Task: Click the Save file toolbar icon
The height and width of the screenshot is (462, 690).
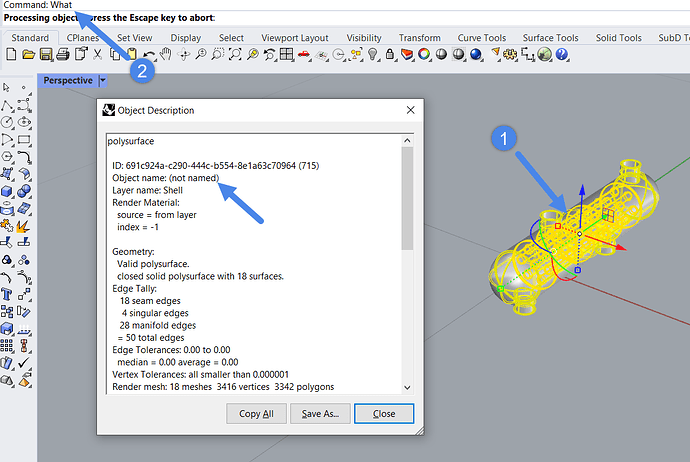Action: [x=44, y=54]
